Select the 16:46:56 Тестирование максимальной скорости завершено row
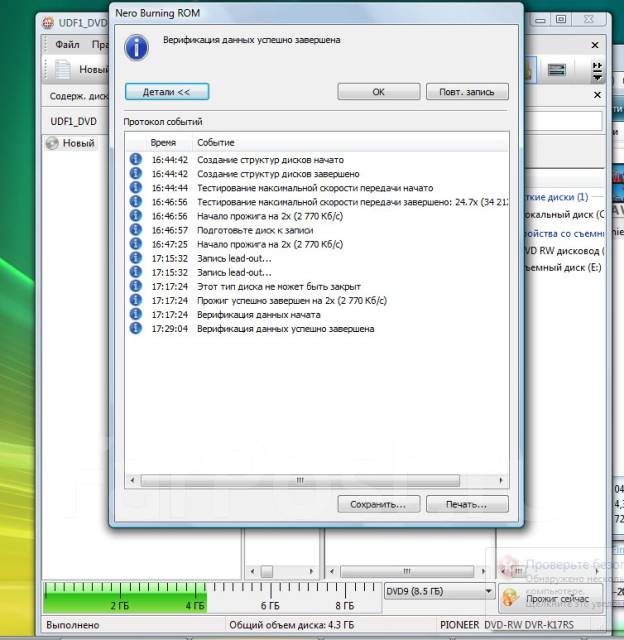The image size is (624, 640). pyautogui.click(x=317, y=202)
